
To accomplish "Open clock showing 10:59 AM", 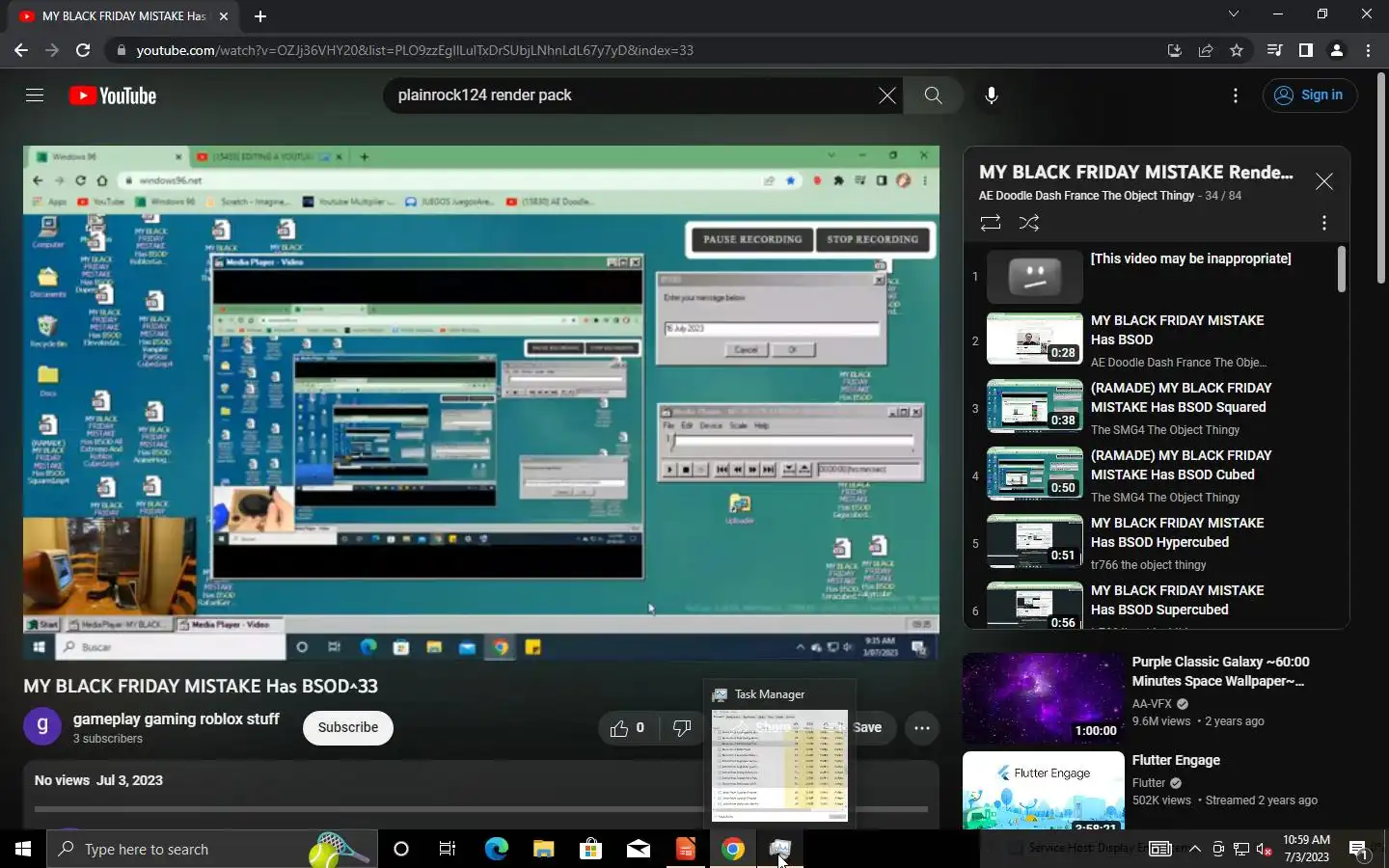I will point(1306,849).
